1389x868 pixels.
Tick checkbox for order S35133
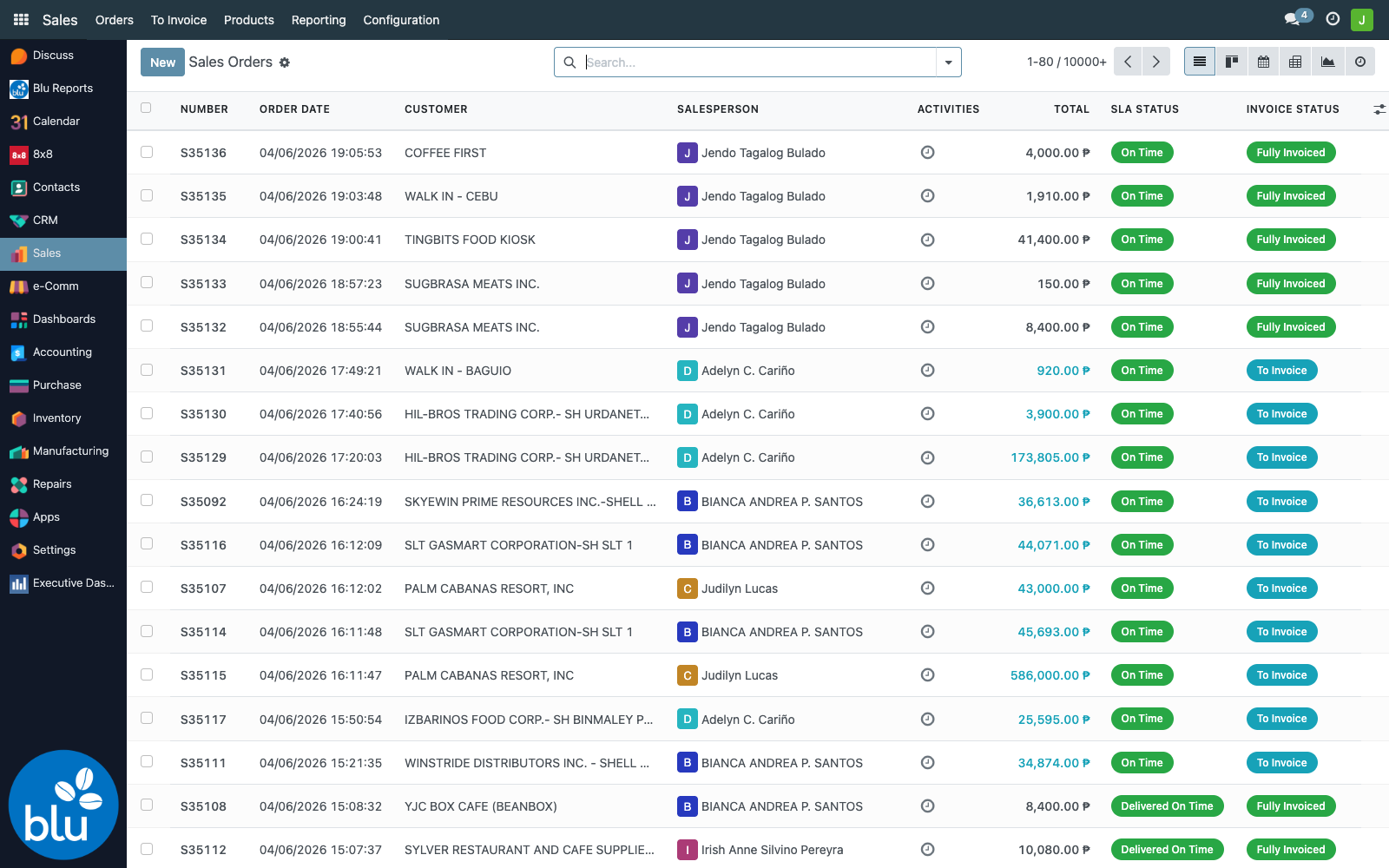(x=147, y=282)
